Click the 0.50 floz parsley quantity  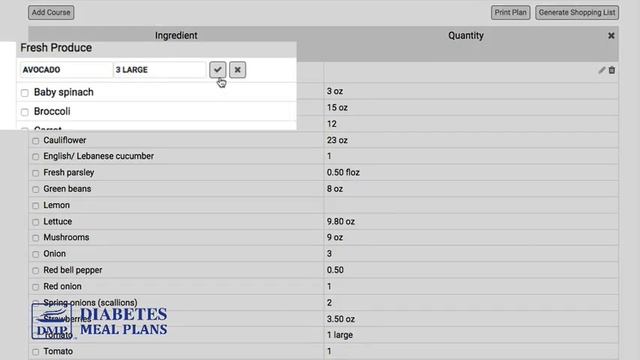(x=343, y=172)
